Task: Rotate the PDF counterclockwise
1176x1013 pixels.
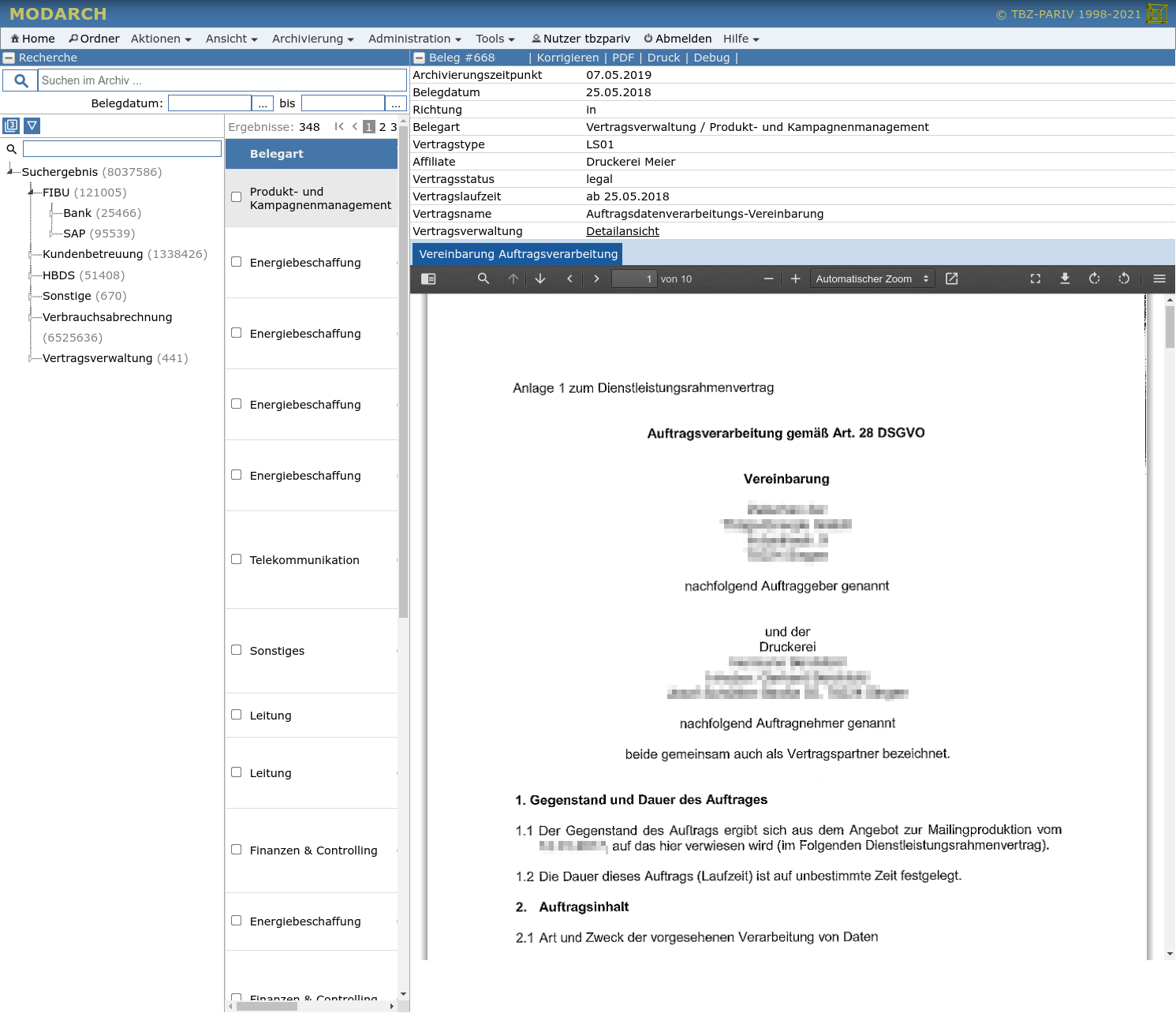Action: click(1124, 278)
